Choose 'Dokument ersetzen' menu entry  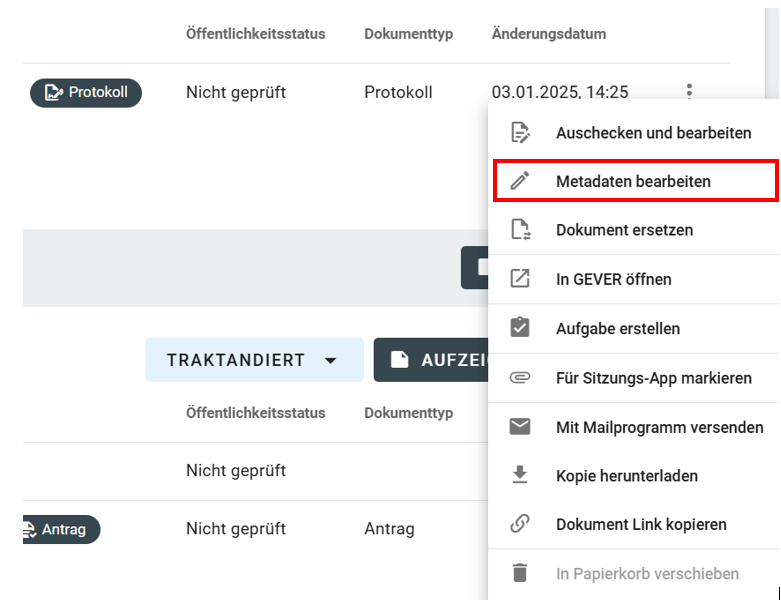624,230
